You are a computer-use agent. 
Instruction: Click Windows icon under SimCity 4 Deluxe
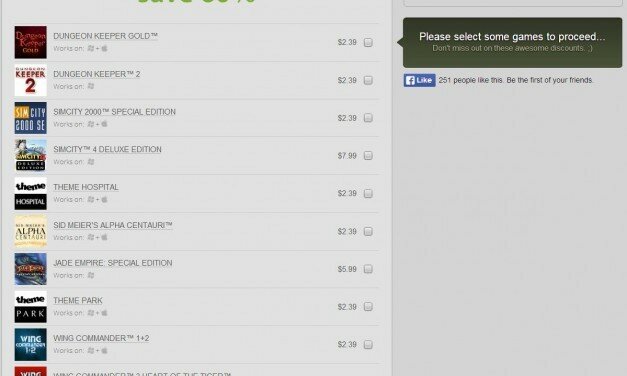(91, 162)
